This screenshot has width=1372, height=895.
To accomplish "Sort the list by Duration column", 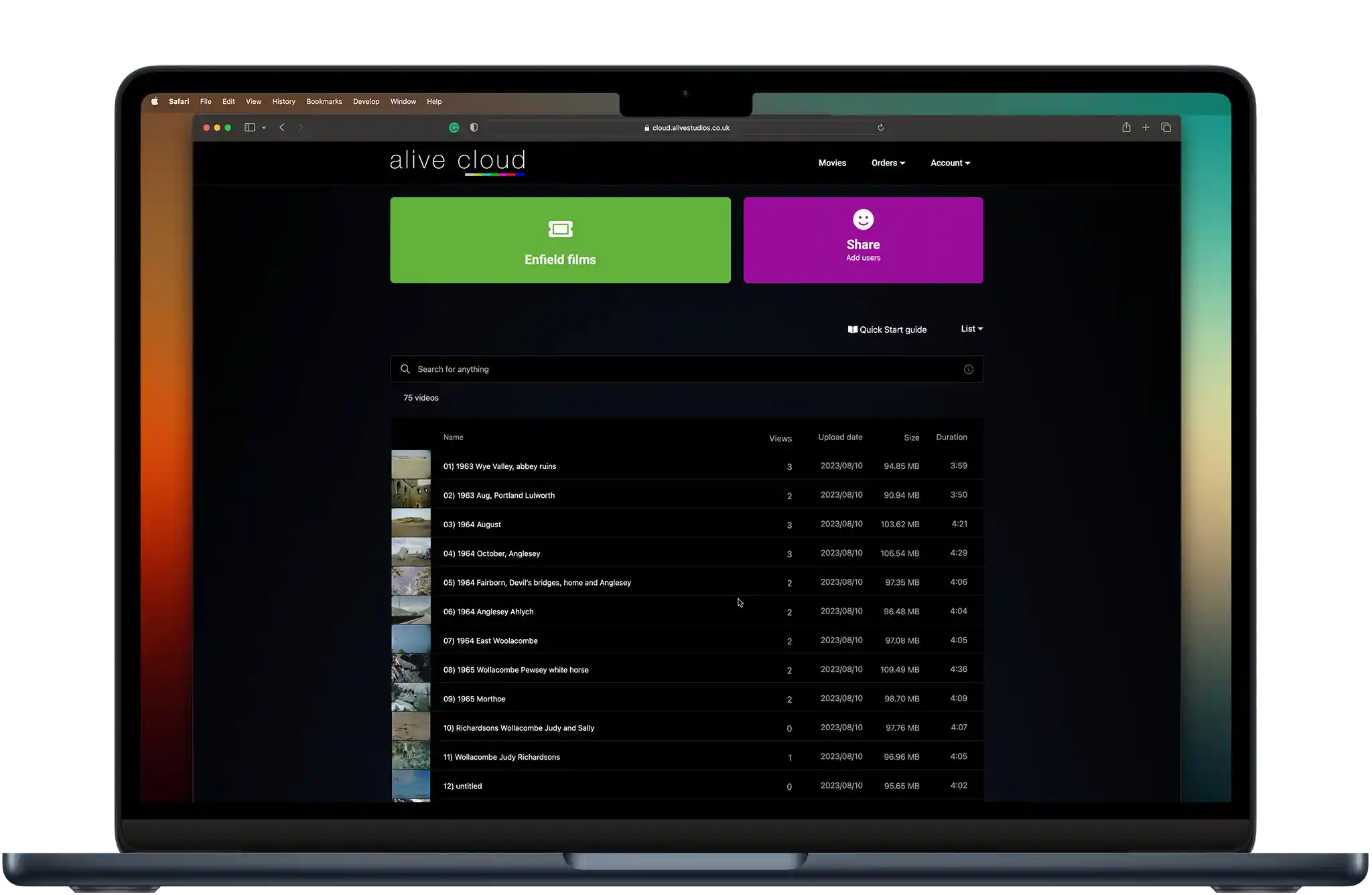I will 951,437.
